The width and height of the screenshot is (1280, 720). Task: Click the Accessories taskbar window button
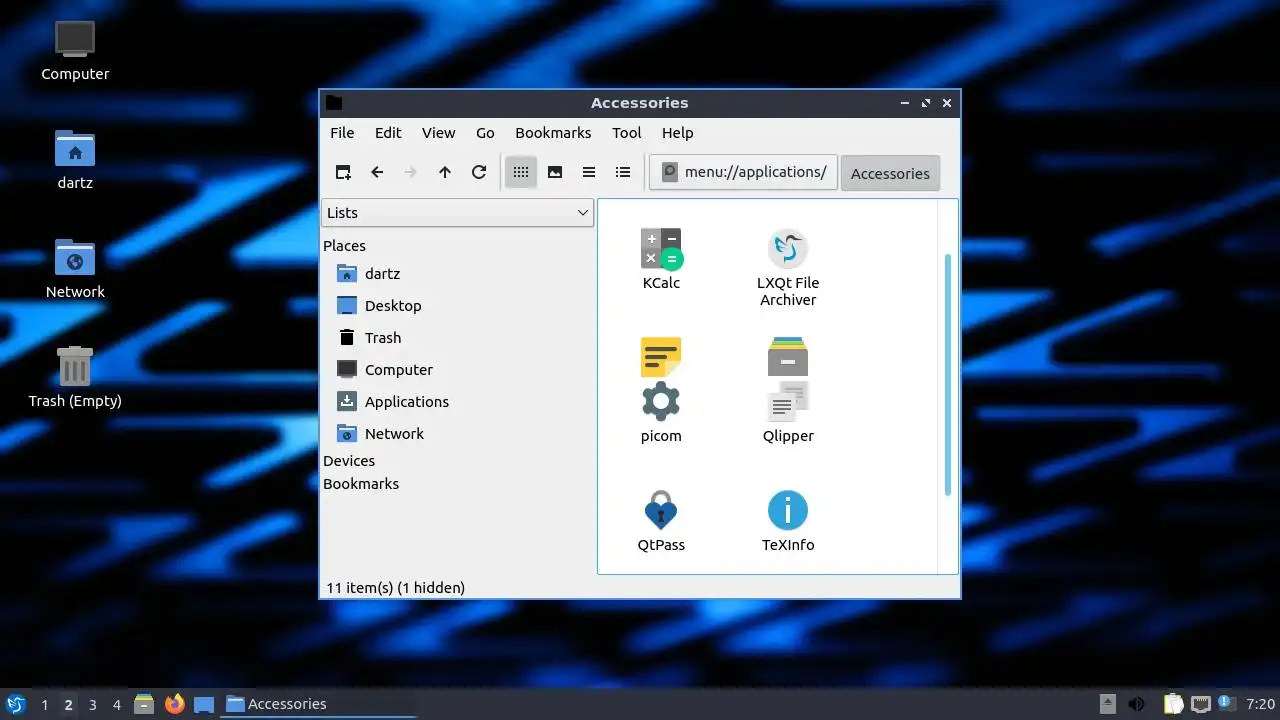[319, 704]
